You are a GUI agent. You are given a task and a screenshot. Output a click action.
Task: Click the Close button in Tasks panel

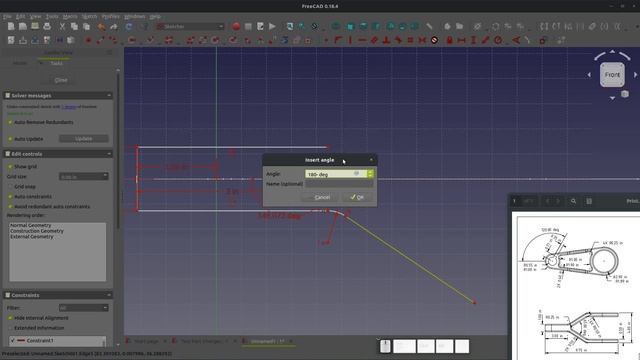tap(61, 80)
